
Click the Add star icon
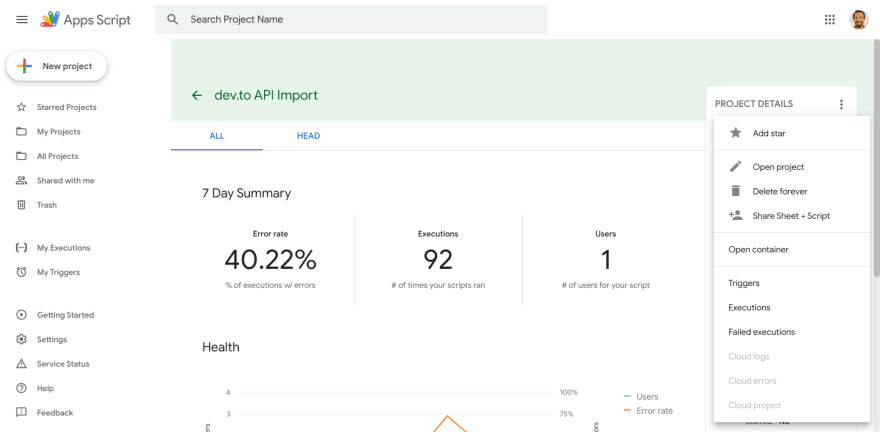(x=736, y=133)
